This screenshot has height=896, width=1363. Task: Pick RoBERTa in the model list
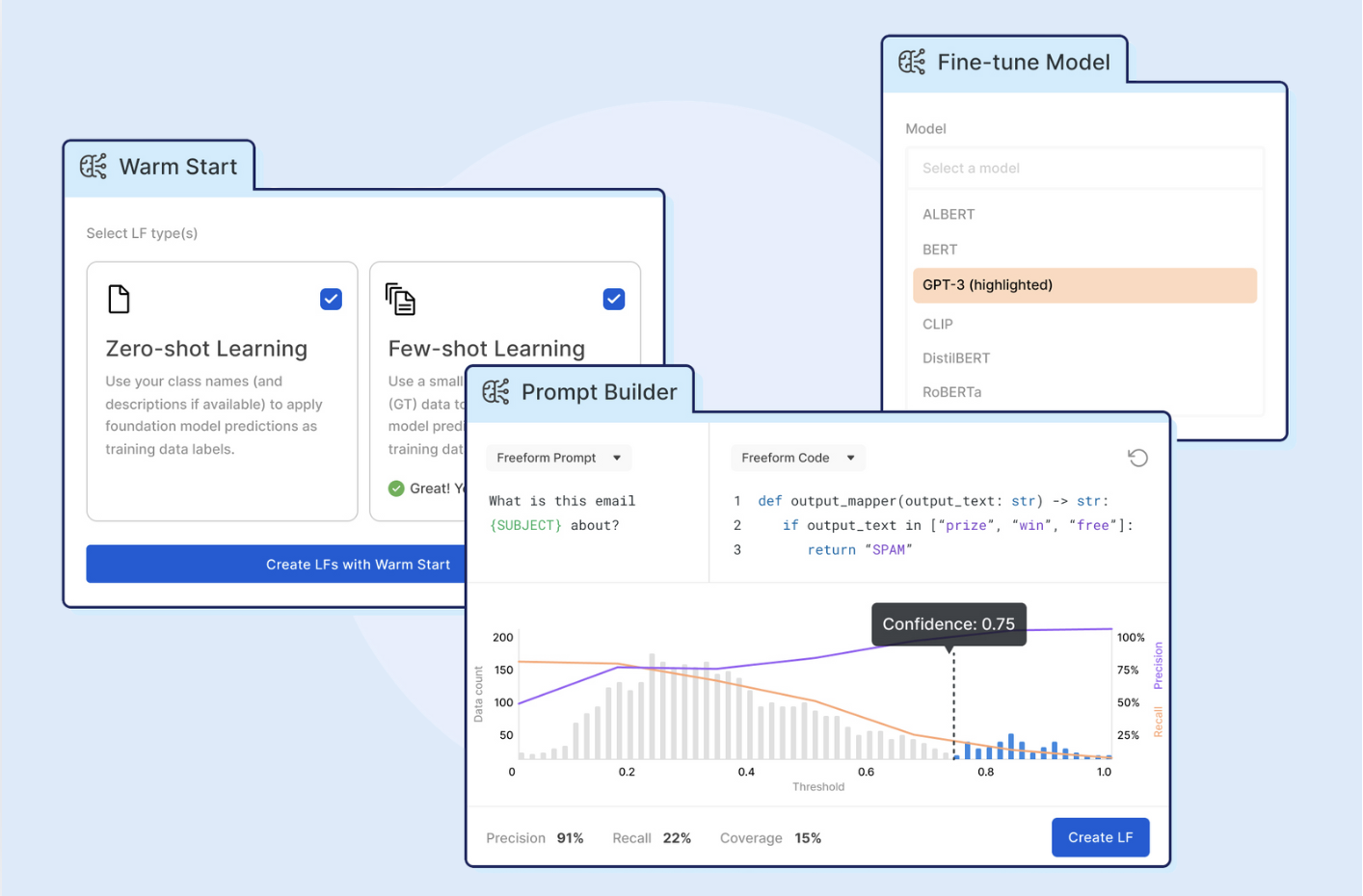pos(951,392)
